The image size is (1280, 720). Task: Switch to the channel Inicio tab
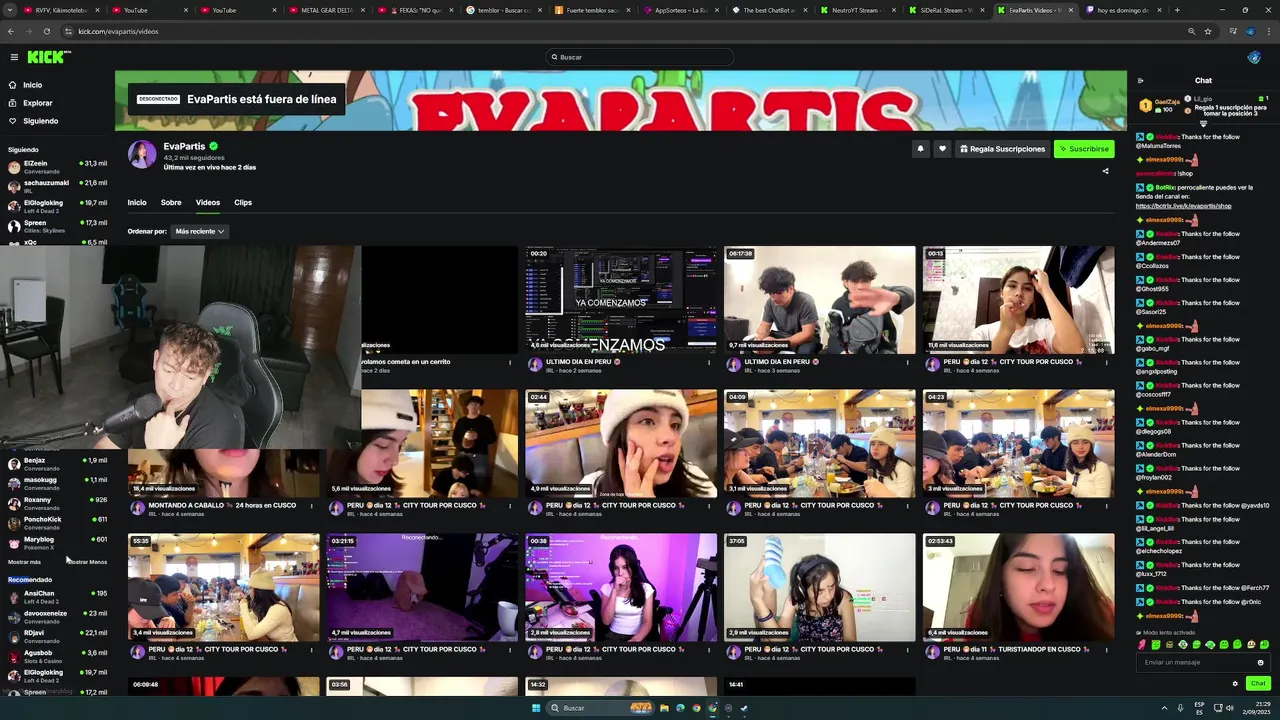tap(137, 202)
